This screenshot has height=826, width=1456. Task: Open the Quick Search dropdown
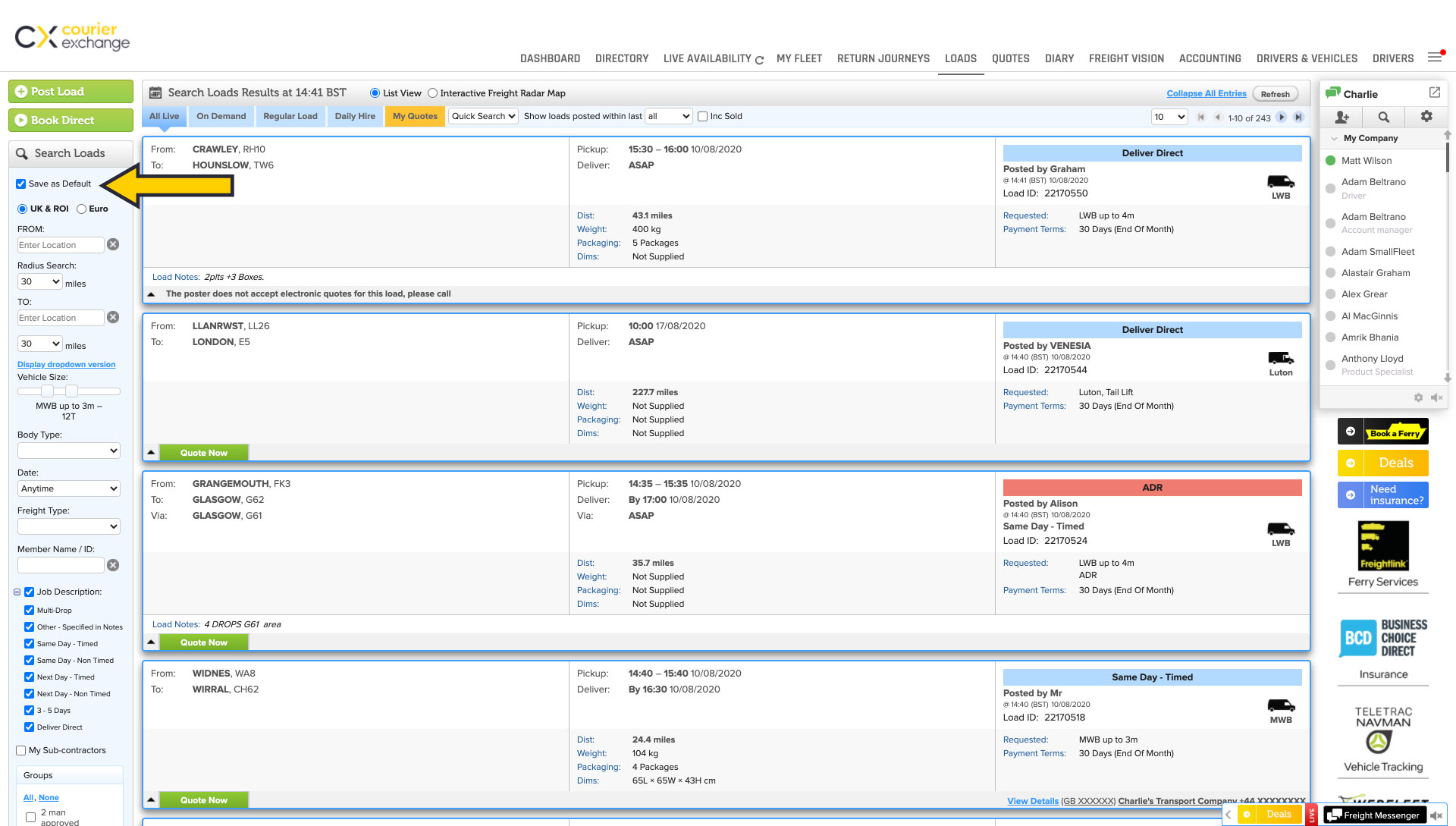[x=483, y=116]
